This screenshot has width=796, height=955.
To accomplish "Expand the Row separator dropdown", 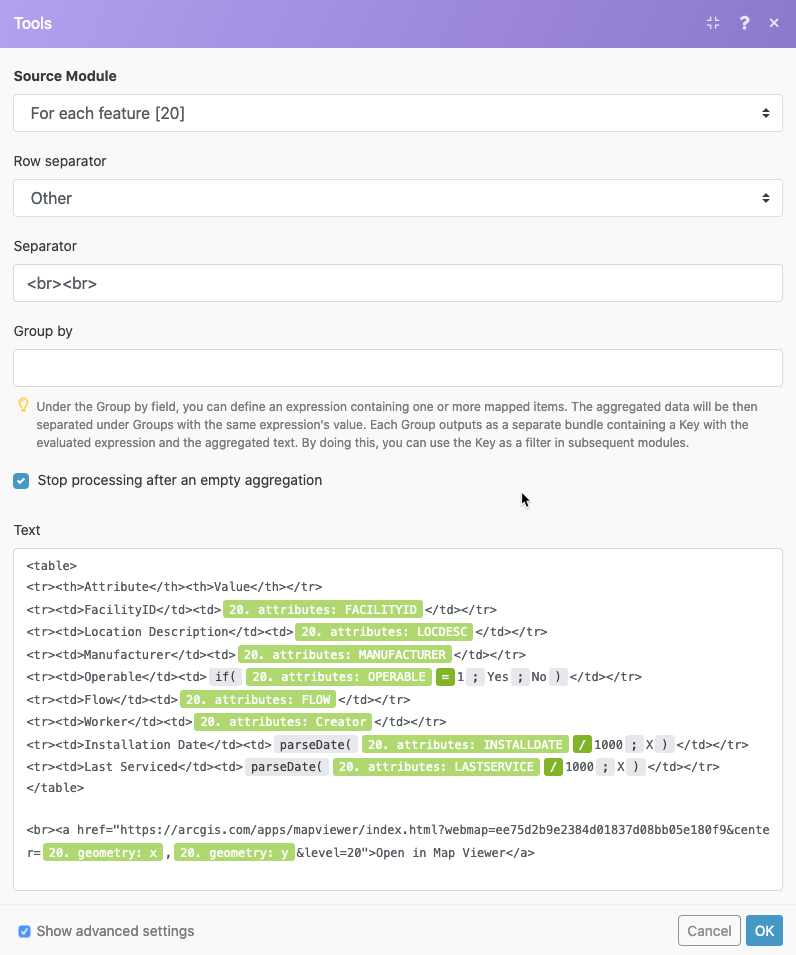I will (x=398, y=198).
